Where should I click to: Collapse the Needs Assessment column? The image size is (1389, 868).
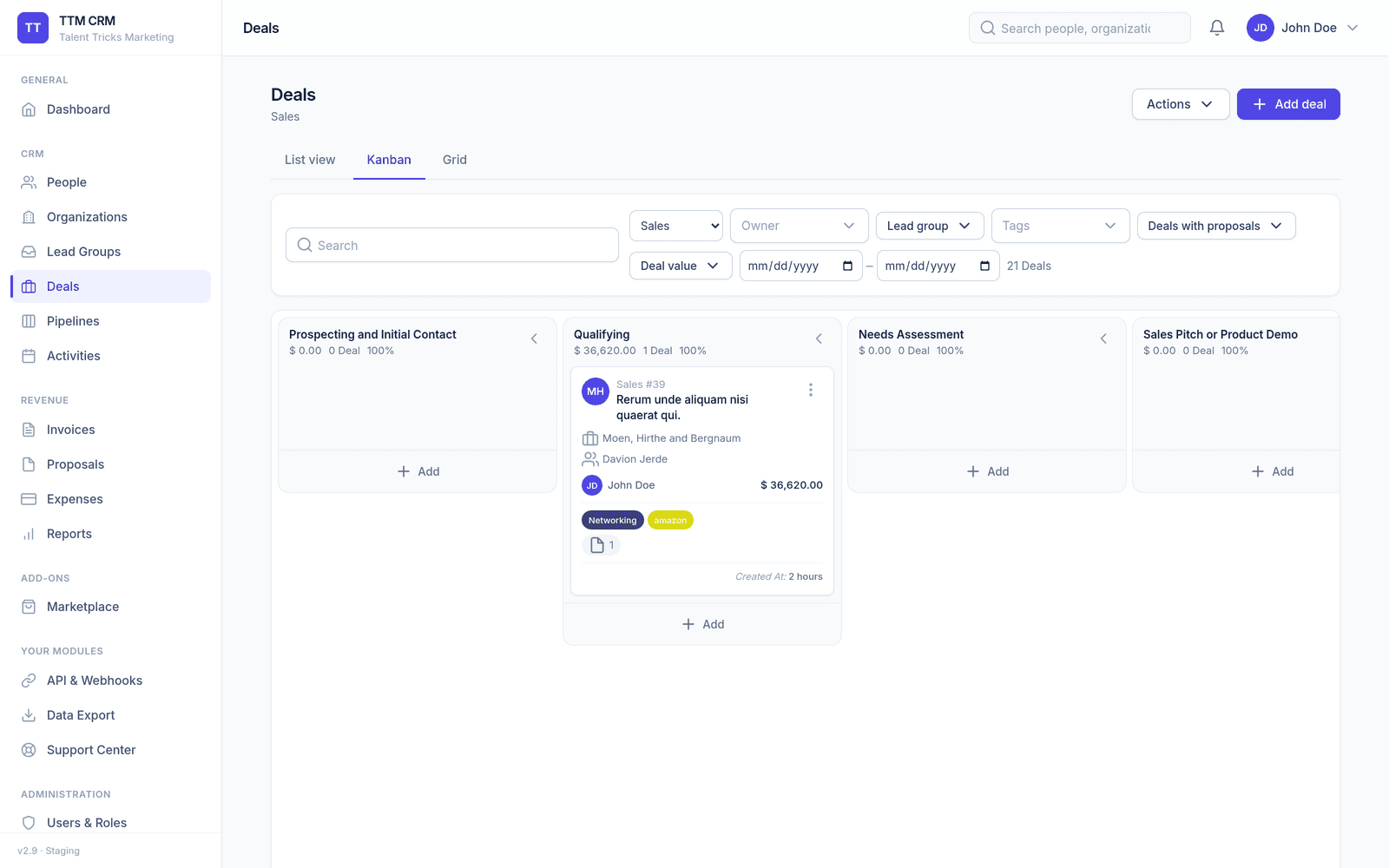(x=1103, y=339)
